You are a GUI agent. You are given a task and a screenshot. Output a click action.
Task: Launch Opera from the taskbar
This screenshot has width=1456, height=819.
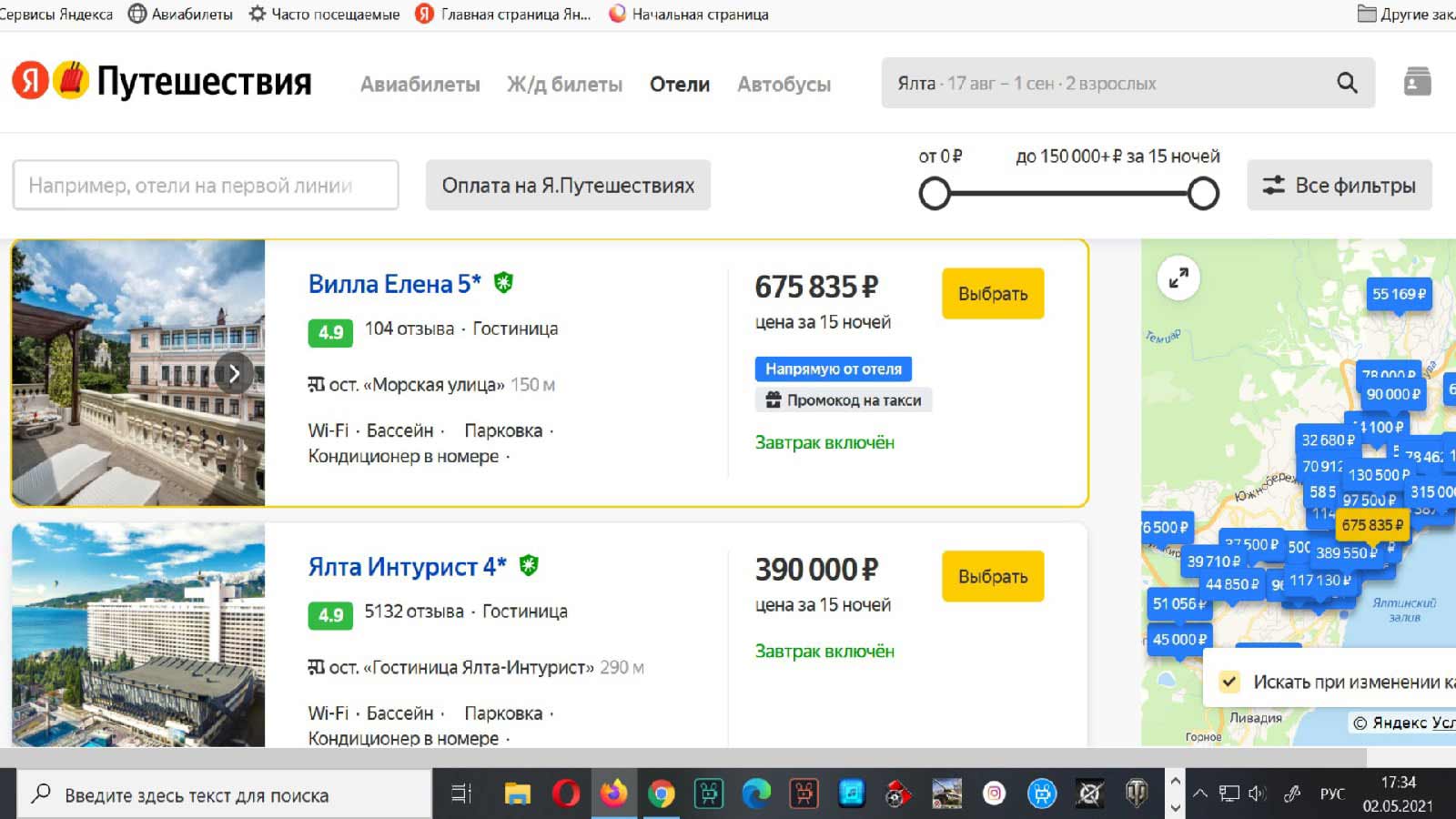pyautogui.click(x=565, y=794)
